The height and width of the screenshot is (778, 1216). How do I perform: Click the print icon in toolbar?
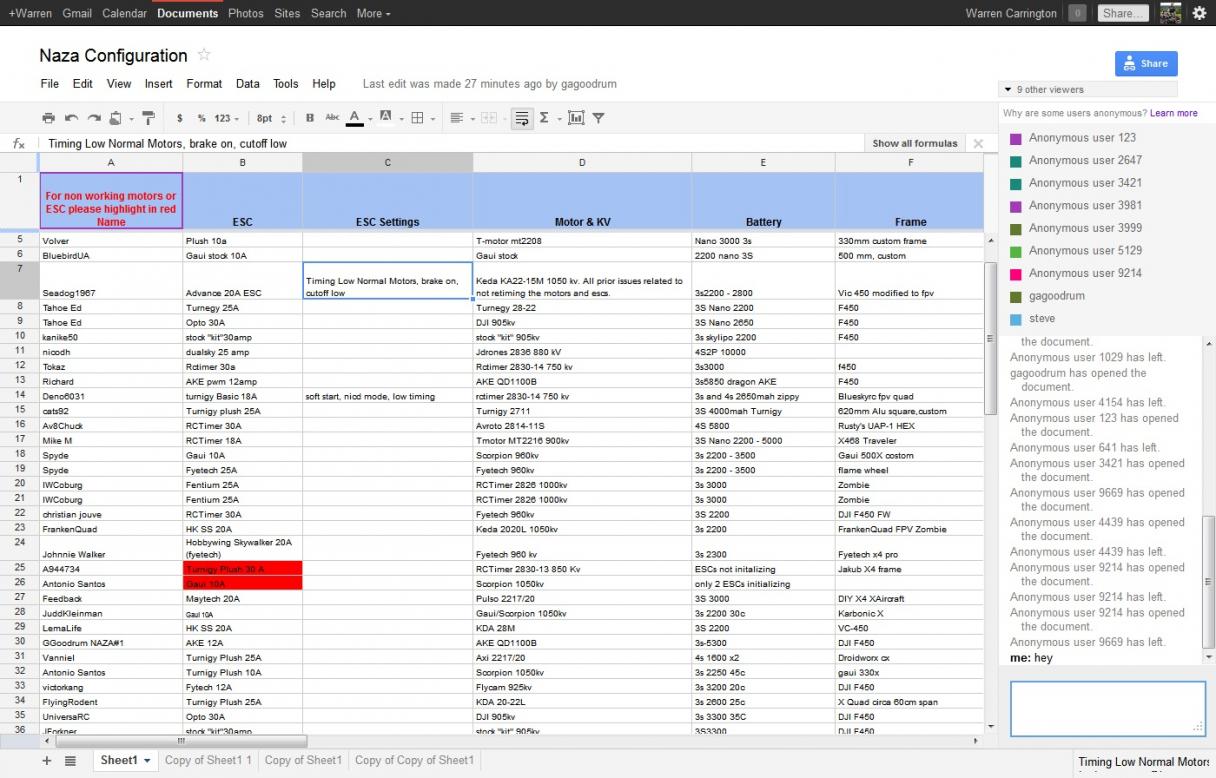tap(48, 118)
